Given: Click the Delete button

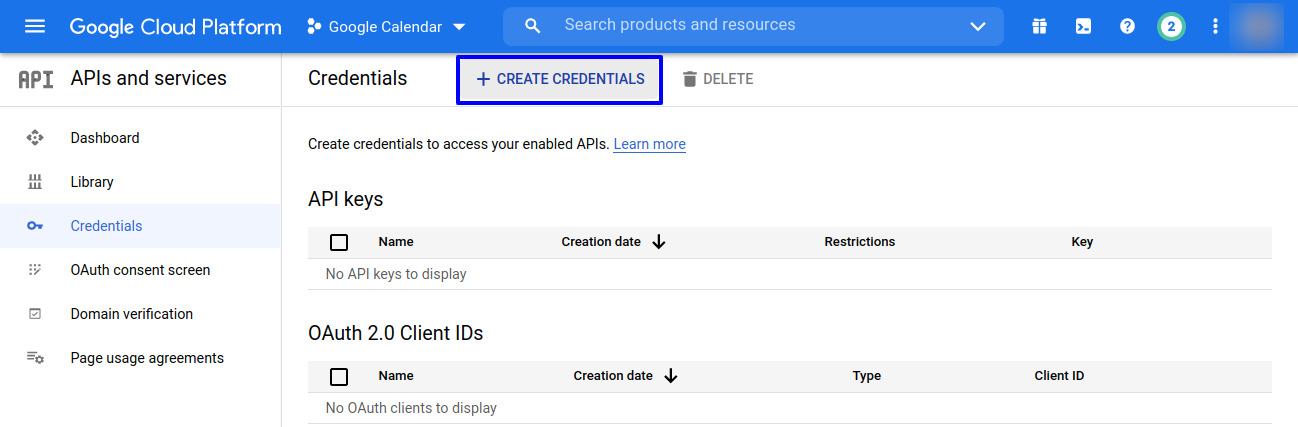Looking at the screenshot, I should pos(718,79).
